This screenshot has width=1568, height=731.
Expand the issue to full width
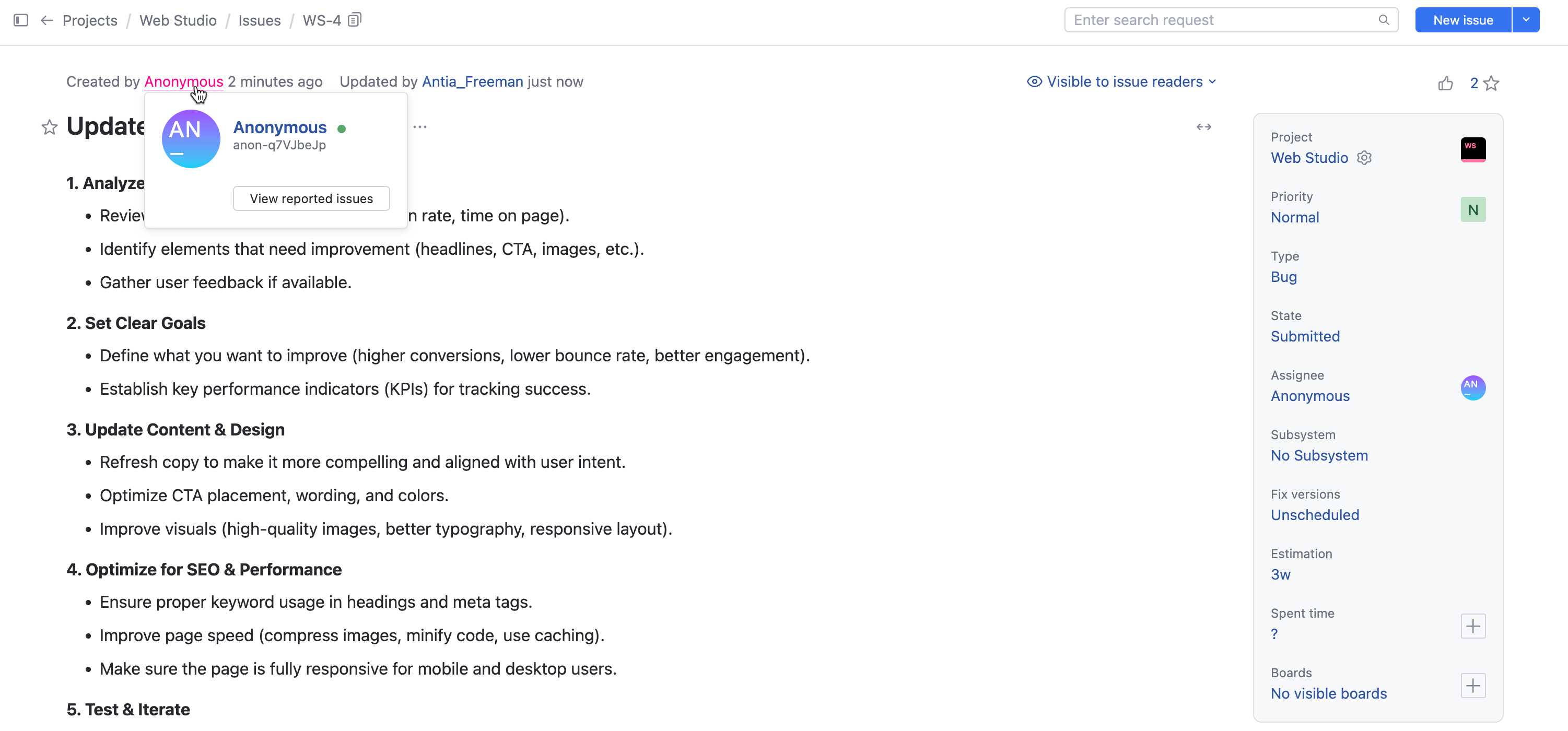(x=1203, y=126)
